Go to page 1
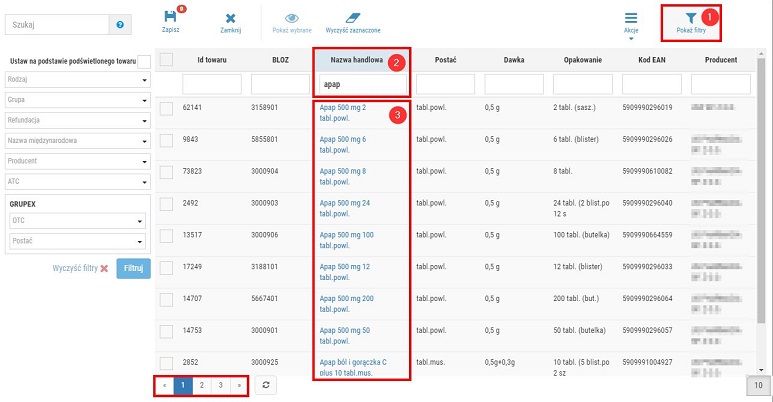This screenshot has height=402, width=773. 183,385
